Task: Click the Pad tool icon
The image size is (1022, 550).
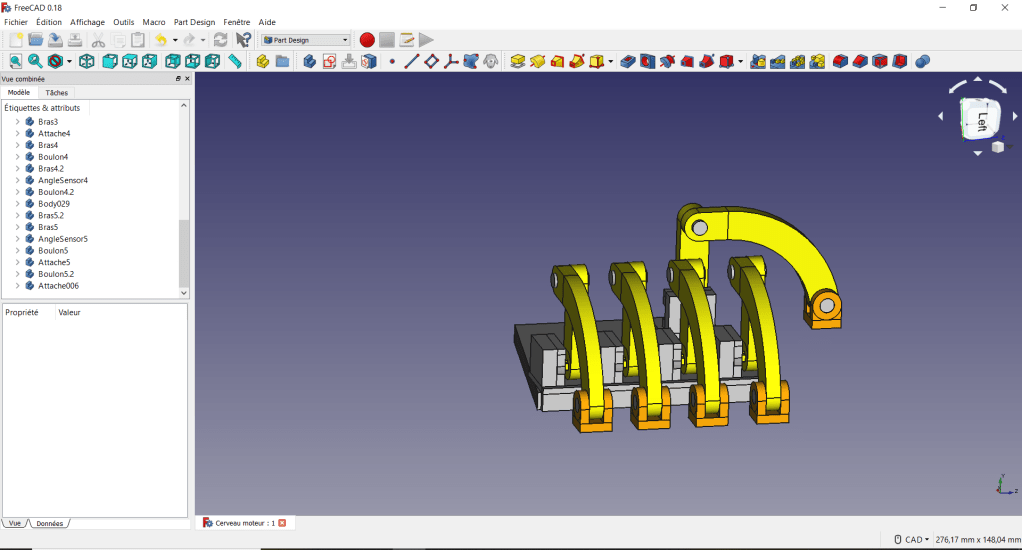Action: (x=518, y=62)
